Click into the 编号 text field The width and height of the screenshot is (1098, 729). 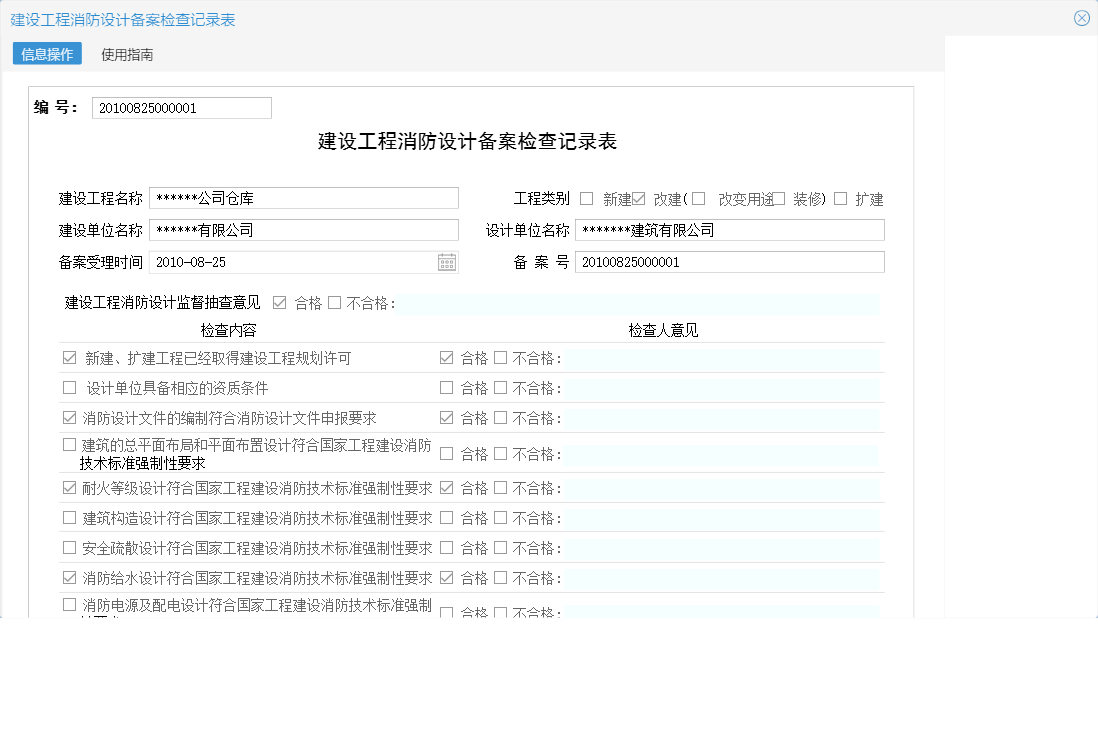181,107
